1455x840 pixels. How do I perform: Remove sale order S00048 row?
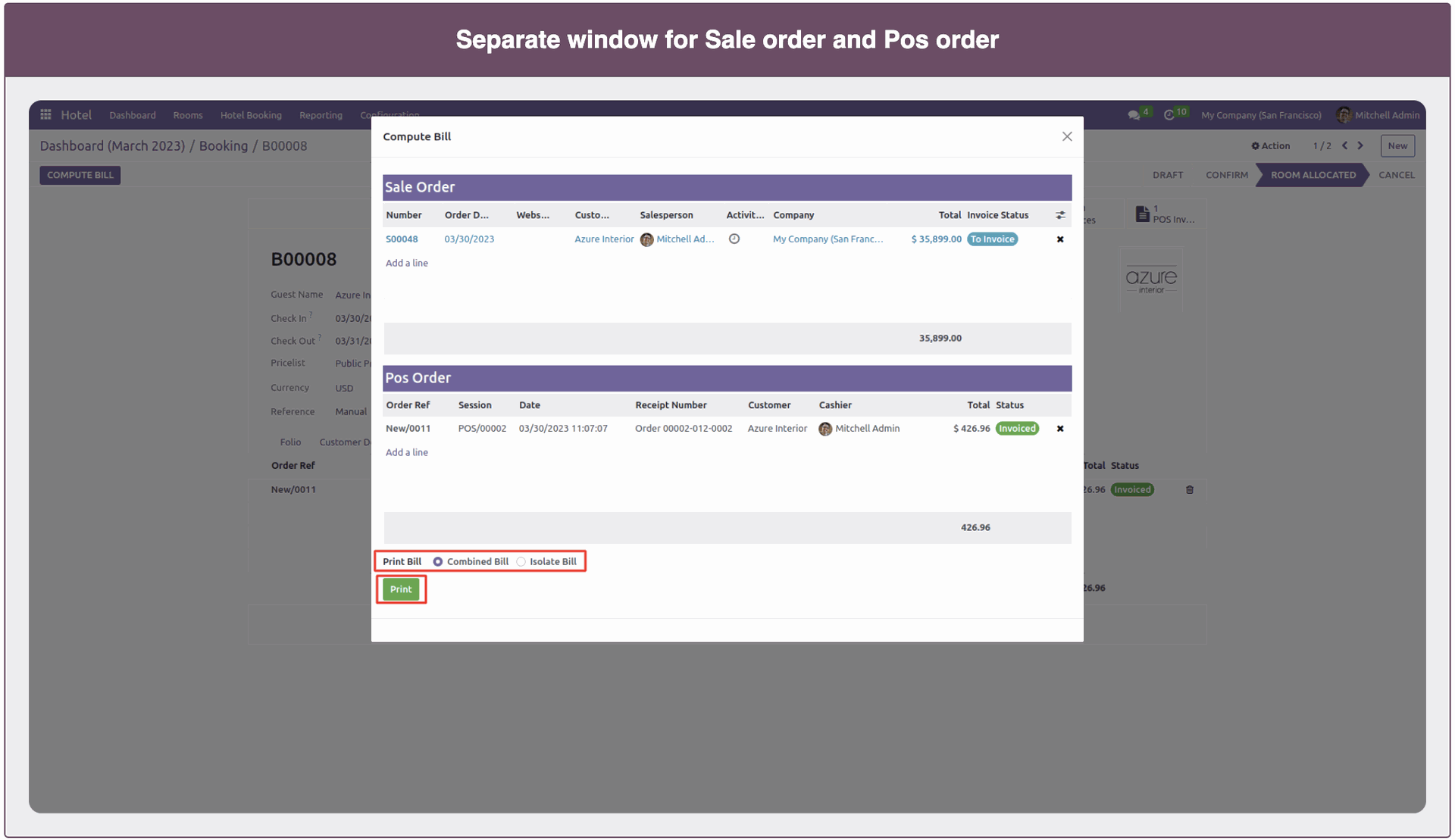click(x=1060, y=239)
